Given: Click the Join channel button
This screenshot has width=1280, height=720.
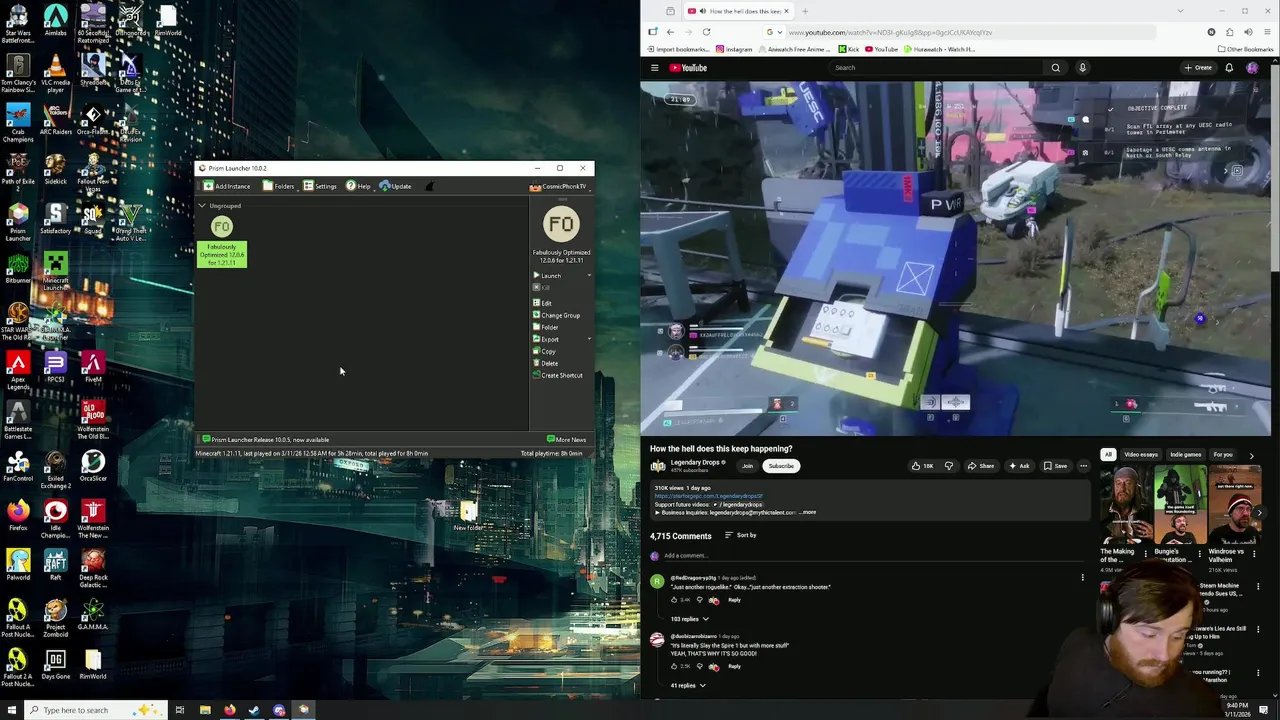Looking at the screenshot, I should pos(747,466).
